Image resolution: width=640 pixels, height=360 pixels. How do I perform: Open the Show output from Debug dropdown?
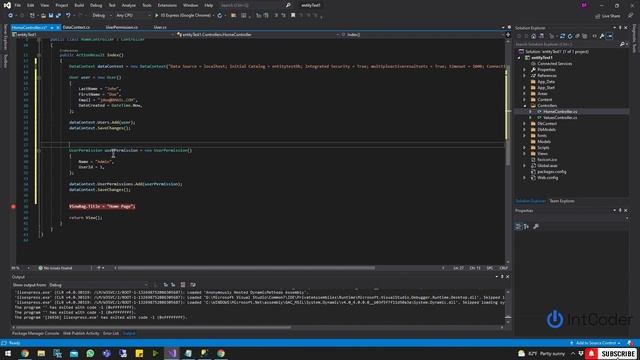(98, 285)
